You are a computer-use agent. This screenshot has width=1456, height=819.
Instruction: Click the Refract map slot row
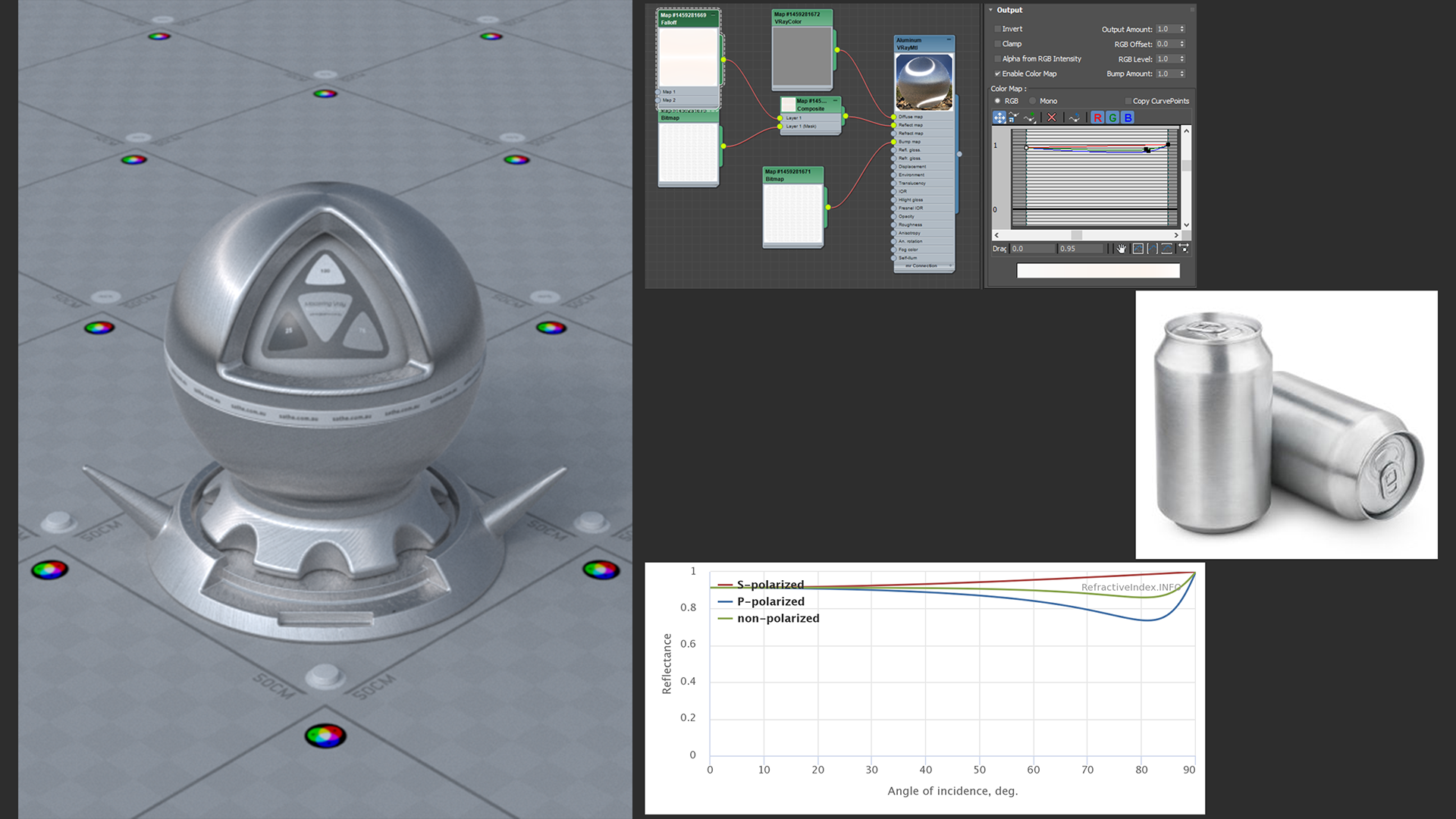click(924, 133)
